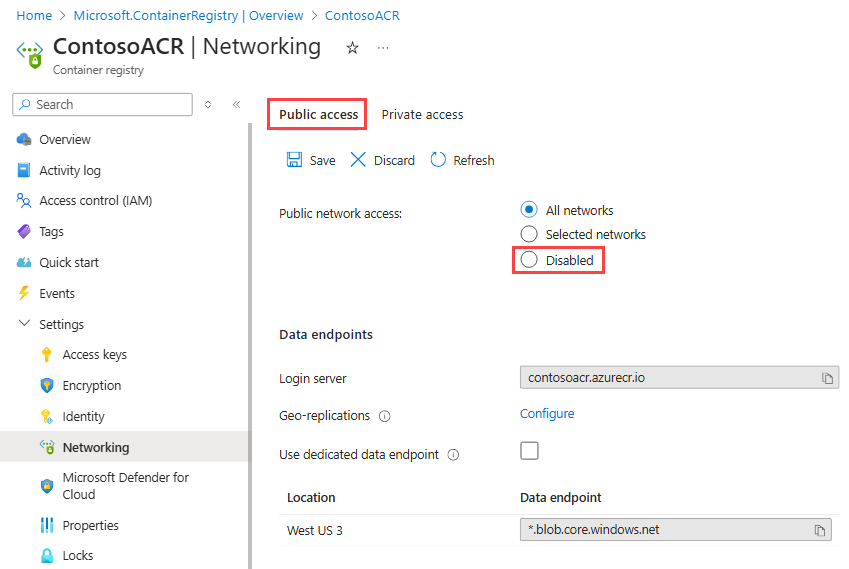Select the All networks radio option
Viewport: 849px width, 569px height.
[x=530, y=210]
